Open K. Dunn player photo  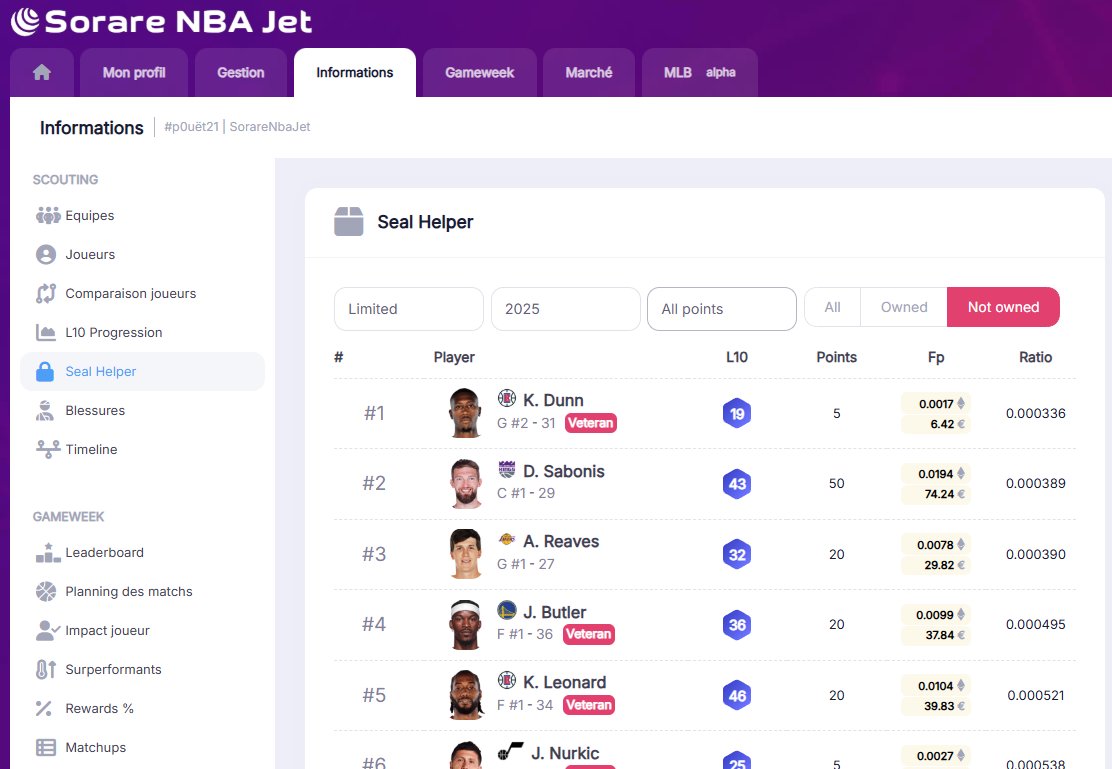[465, 413]
